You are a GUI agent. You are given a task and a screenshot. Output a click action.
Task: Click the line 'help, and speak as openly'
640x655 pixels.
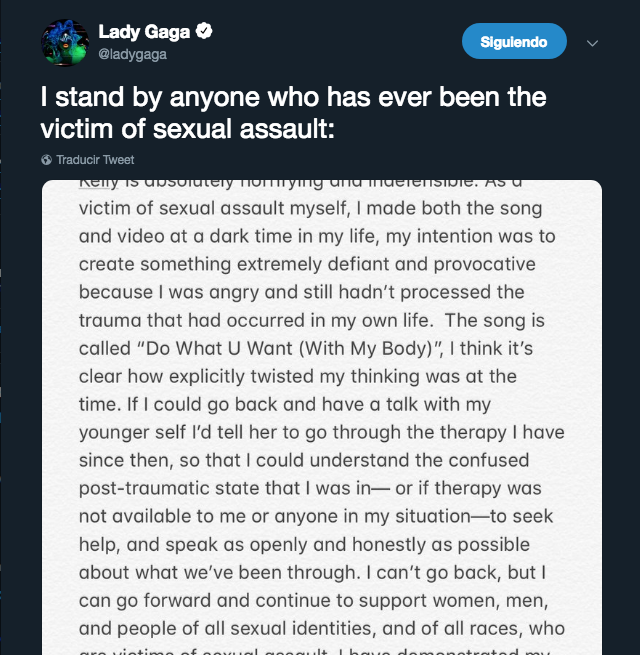(304, 545)
